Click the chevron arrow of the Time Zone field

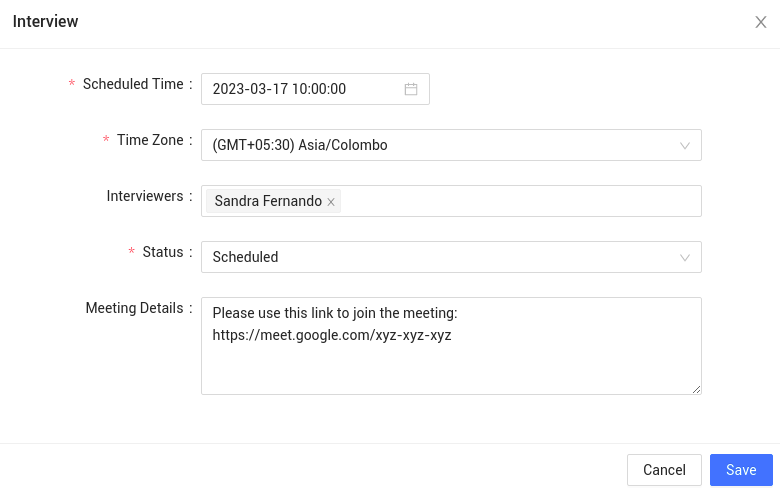click(x=685, y=146)
